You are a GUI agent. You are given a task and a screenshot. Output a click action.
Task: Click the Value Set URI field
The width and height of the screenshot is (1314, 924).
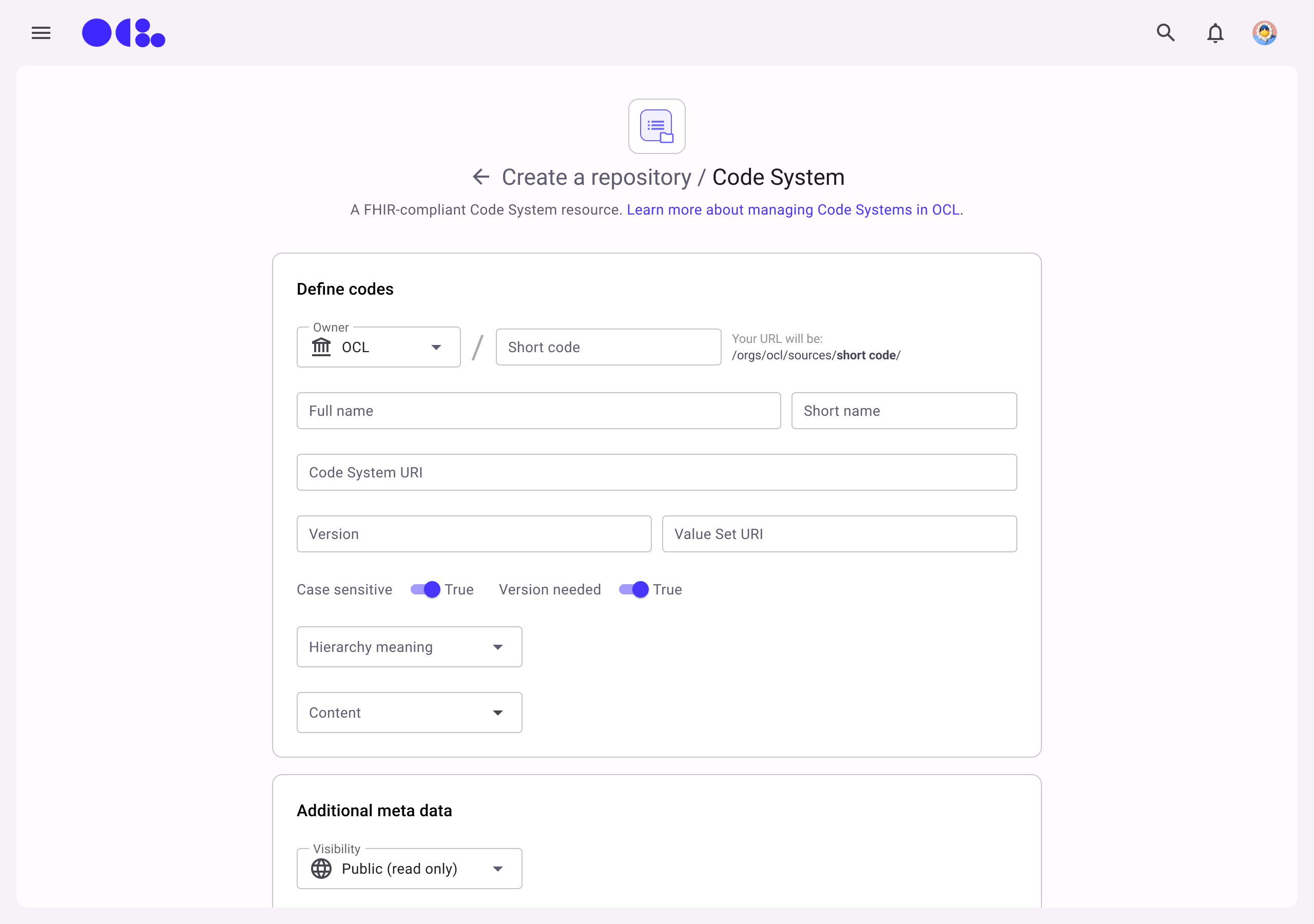click(x=839, y=534)
